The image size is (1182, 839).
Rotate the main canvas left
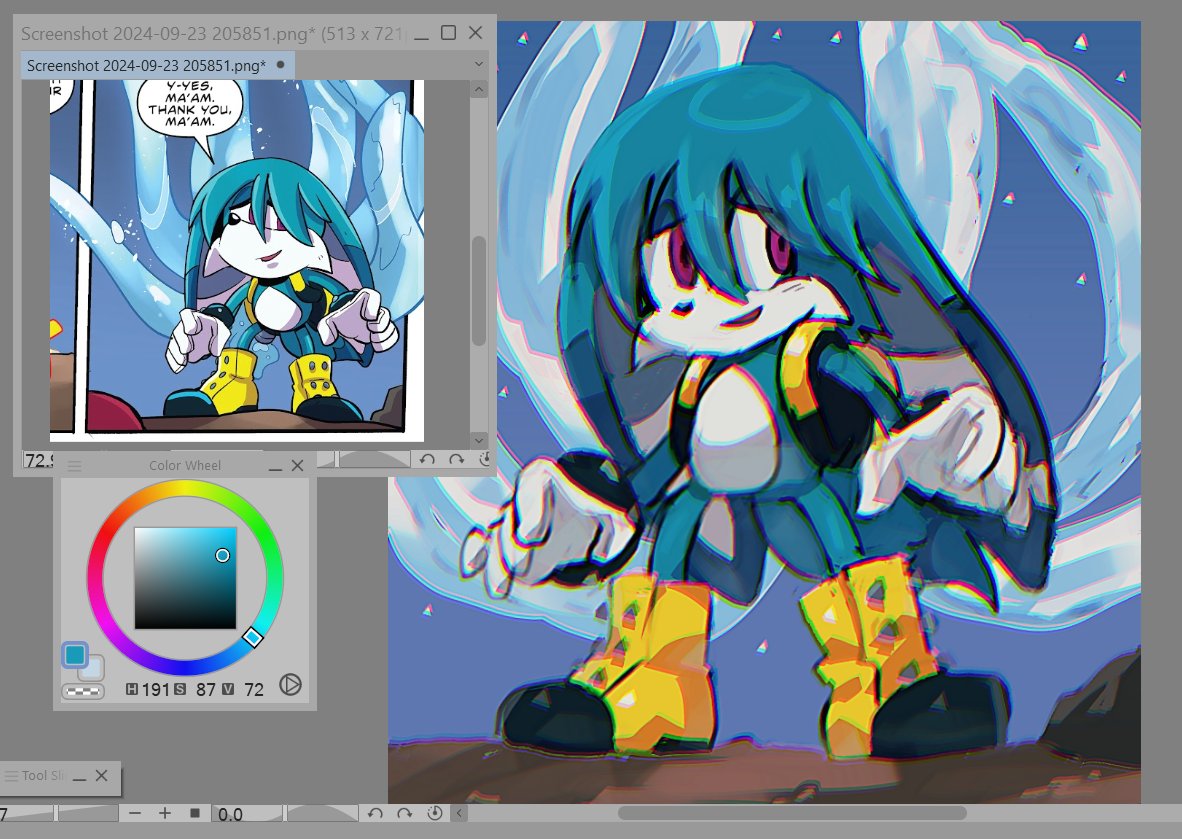pos(375,813)
